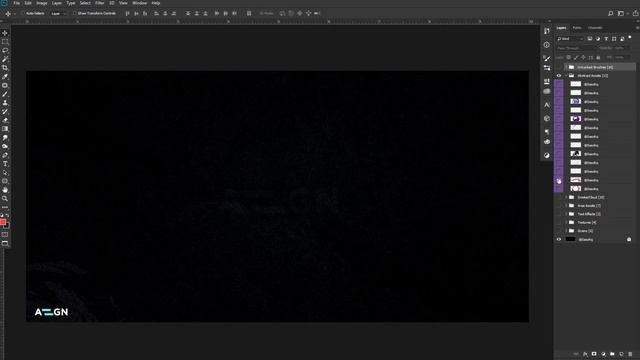Select the Crop tool

5,68
